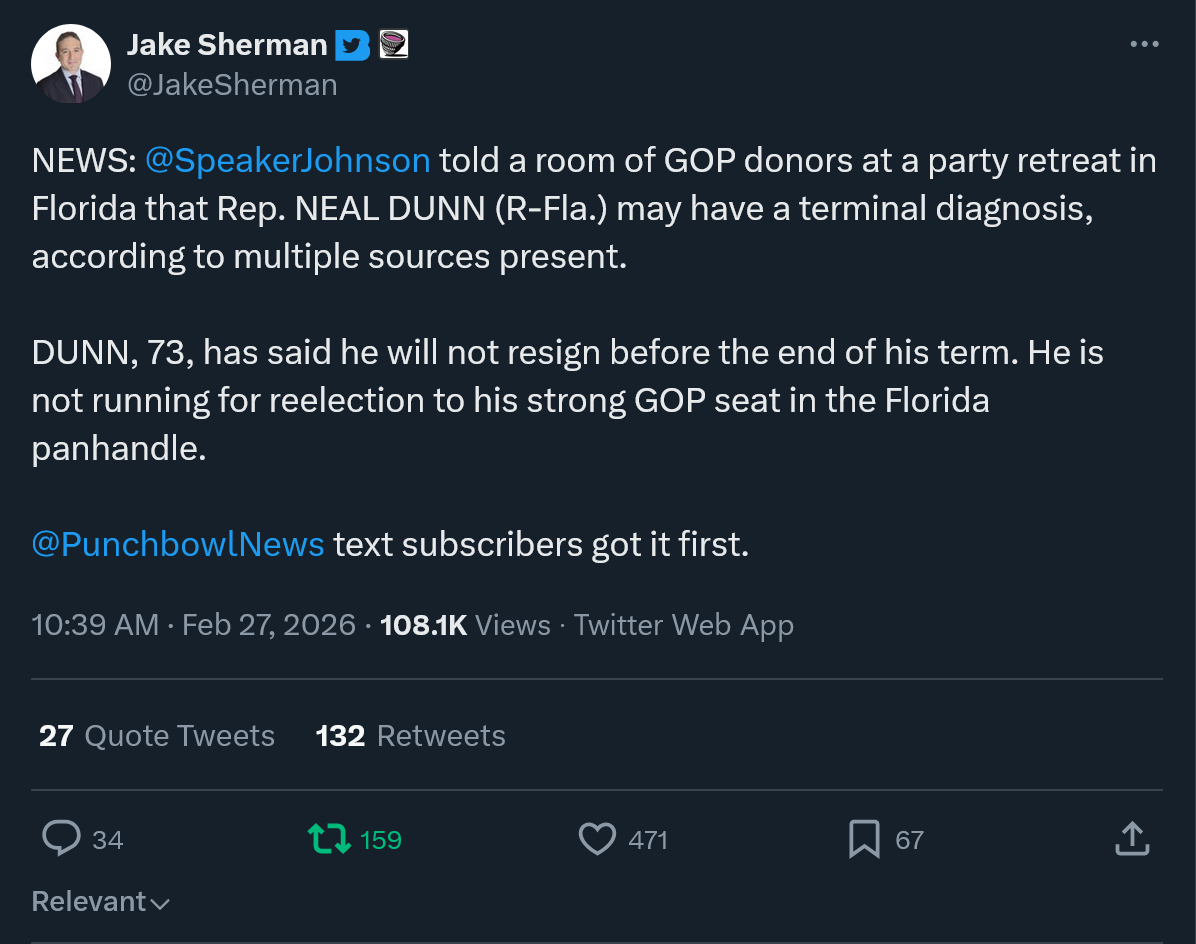Image resolution: width=1196 pixels, height=944 pixels.
Task: Click the Punchbowl affiliate badge icon
Action: 394,45
